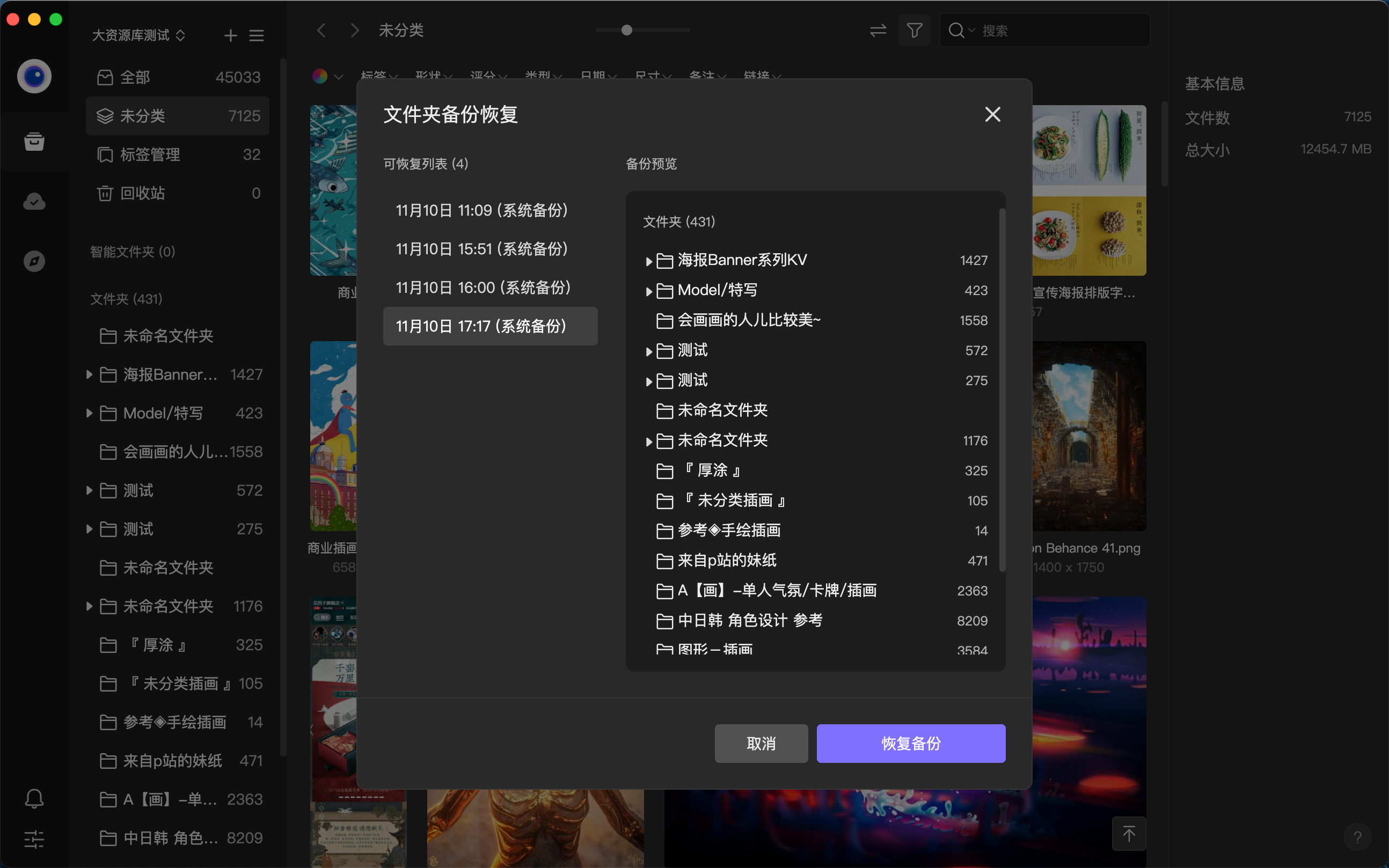Open the cloud sync icon in left rail
This screenshot has height=868, width=1389.
point(34,202)
